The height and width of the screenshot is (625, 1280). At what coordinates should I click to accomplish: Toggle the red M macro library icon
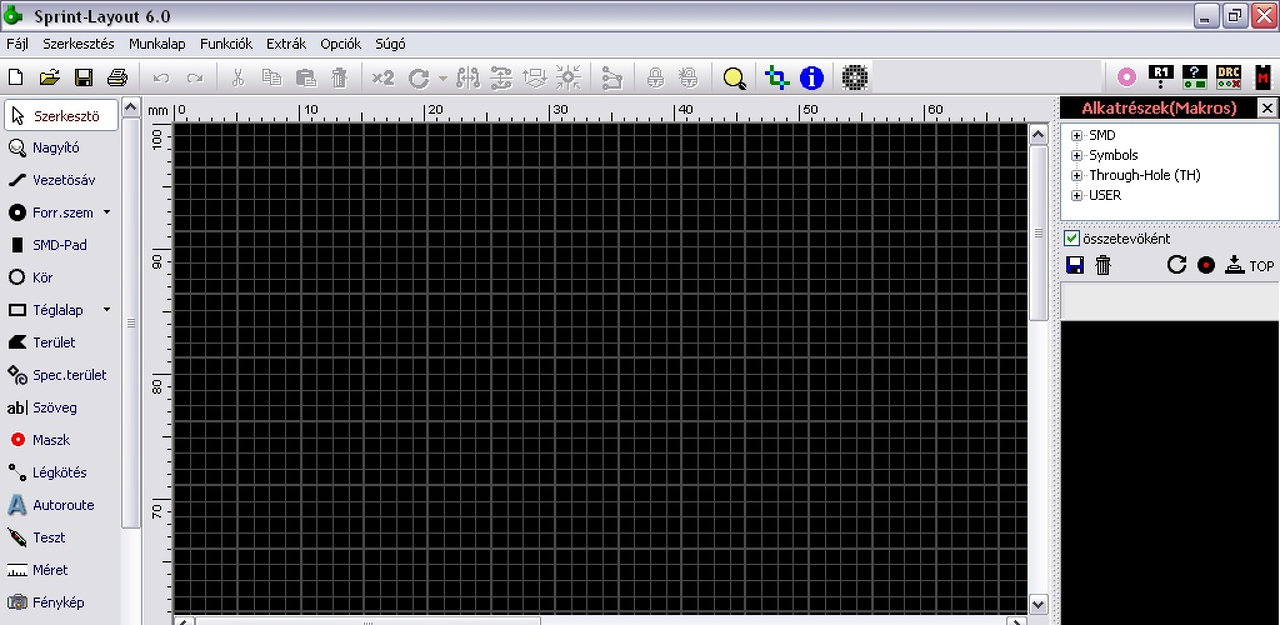(x=1263, y=77)
